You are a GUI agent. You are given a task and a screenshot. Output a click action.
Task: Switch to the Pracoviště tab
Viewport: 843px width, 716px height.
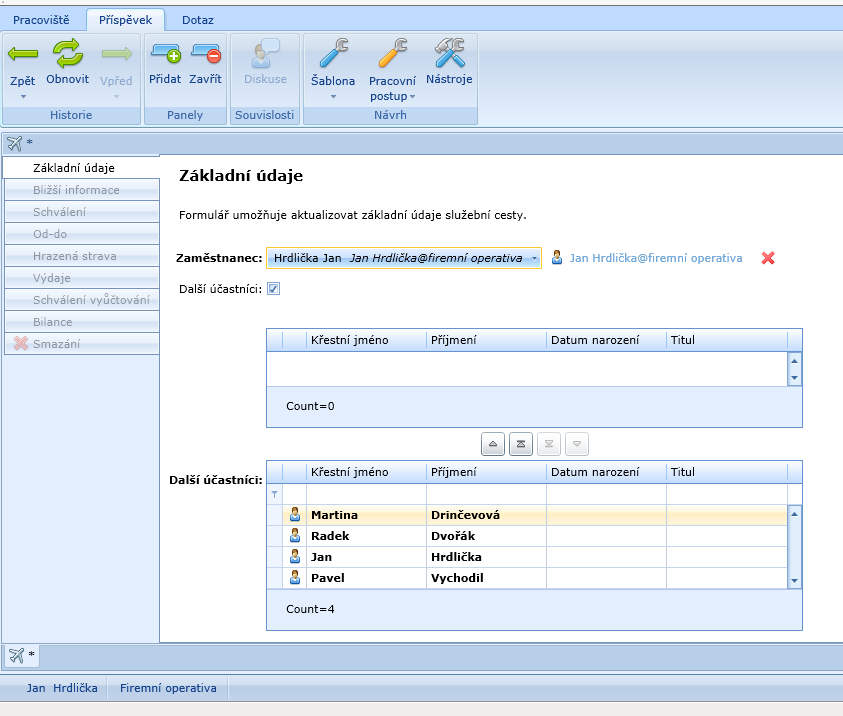(x=41, y=19)
